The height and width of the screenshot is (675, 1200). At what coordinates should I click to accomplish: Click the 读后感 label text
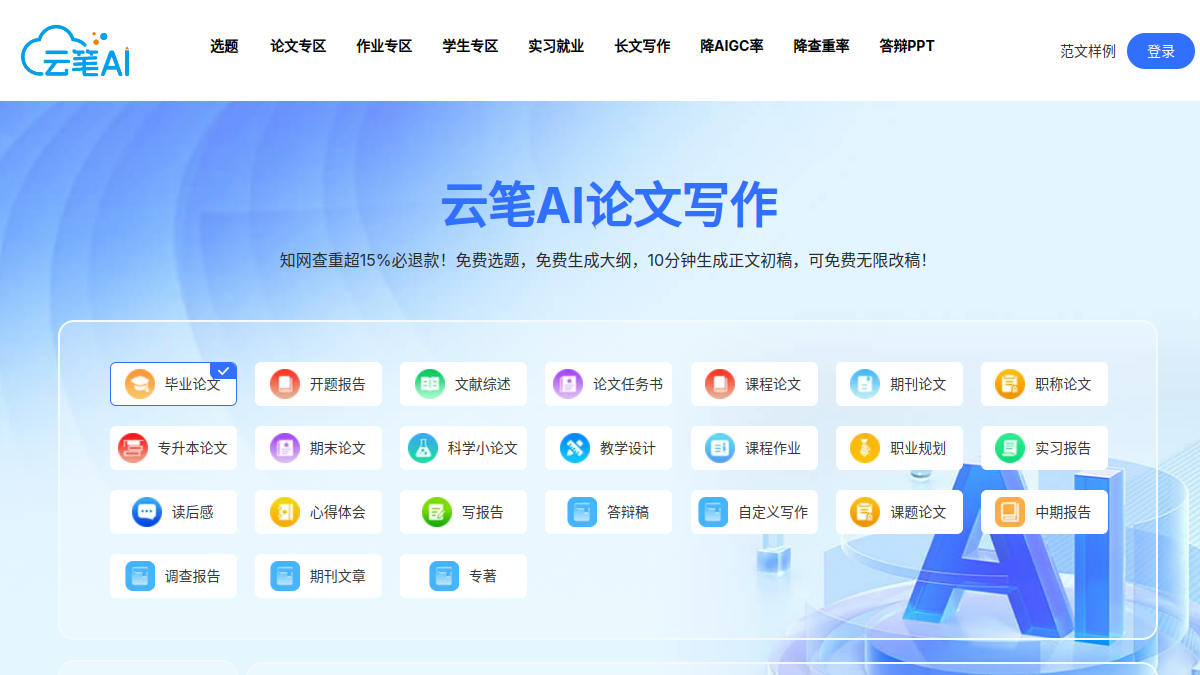(193, 512)
